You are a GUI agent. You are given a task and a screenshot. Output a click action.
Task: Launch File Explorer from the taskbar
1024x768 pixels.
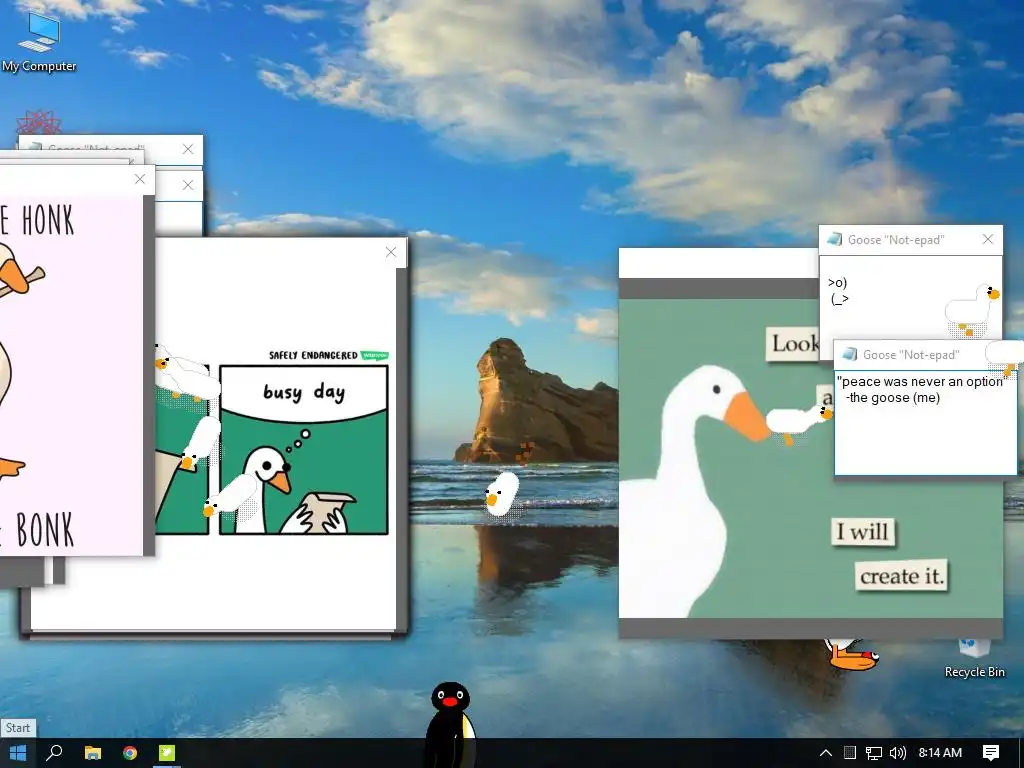tap(93, 753)
